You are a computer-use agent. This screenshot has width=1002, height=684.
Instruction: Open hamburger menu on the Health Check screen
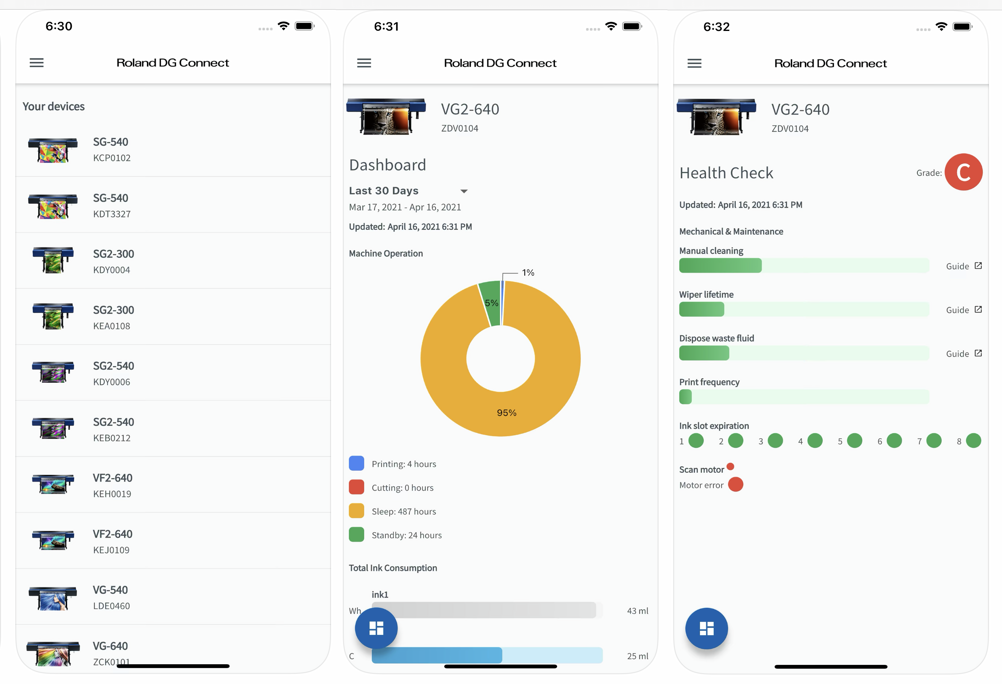[x=695, y=63]
